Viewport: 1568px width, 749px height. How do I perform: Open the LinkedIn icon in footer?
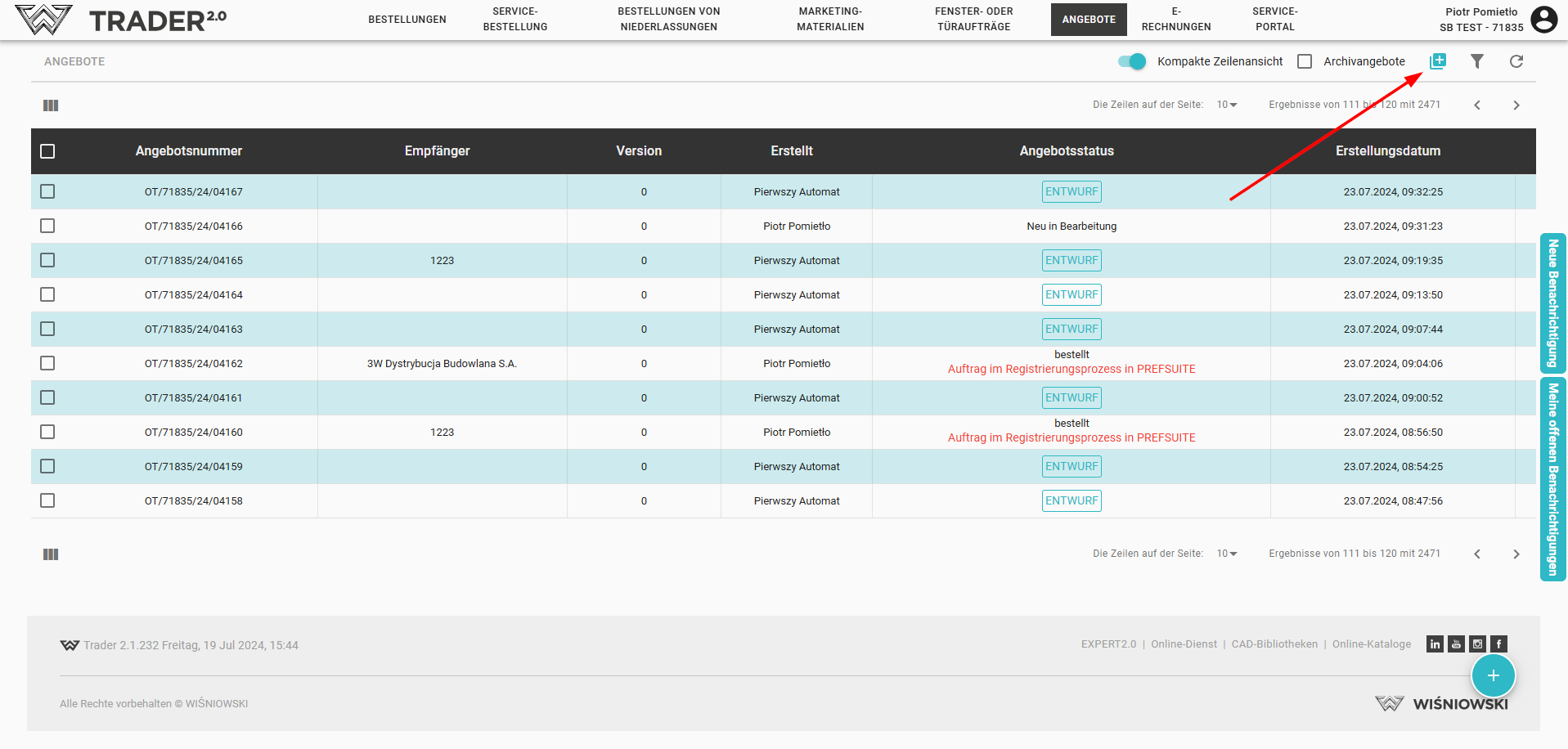(x=1435, y=644)
